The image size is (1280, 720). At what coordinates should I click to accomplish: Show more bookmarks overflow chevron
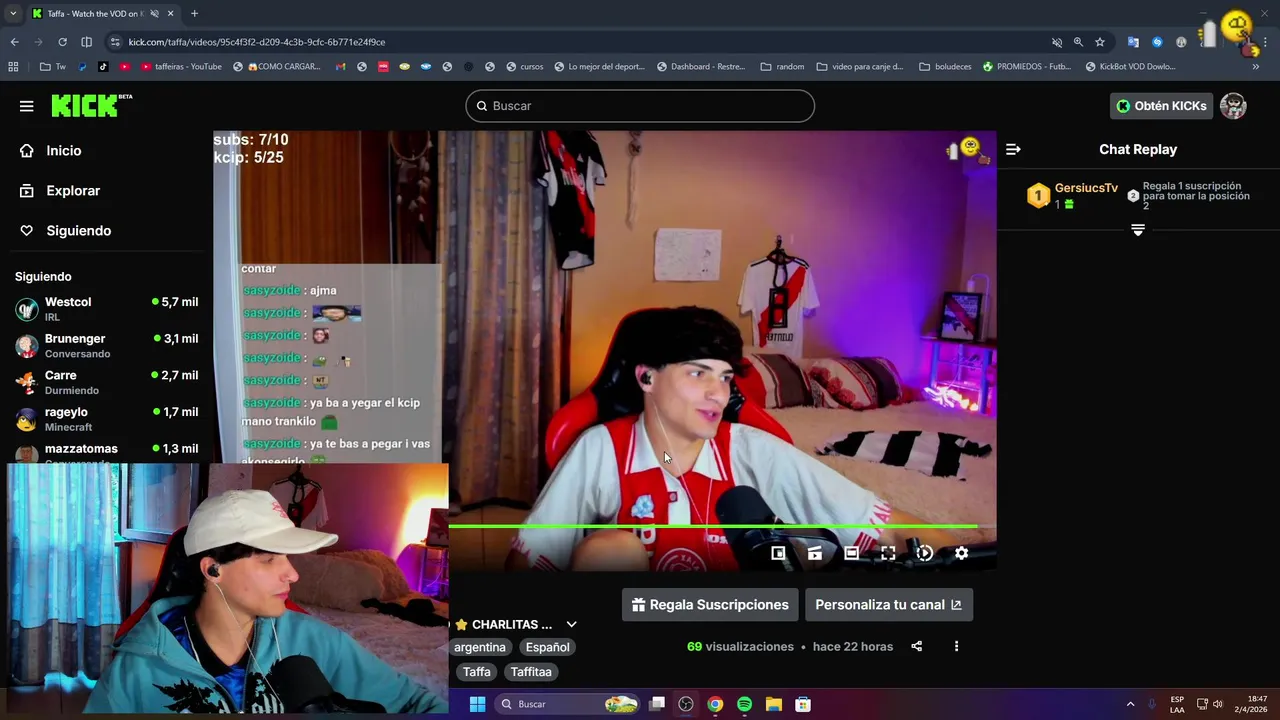(1256, 67)
